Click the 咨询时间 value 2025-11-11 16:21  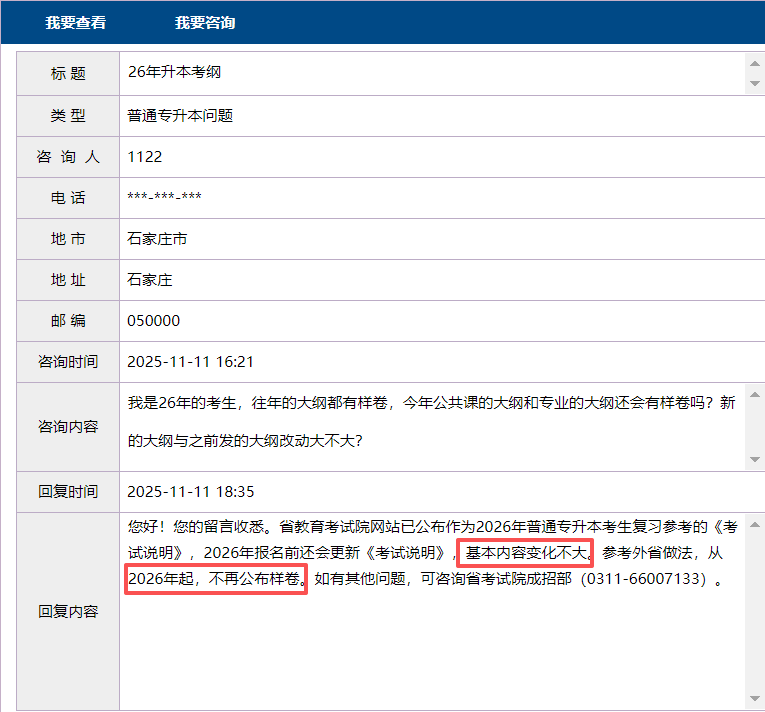coord(190,362)
